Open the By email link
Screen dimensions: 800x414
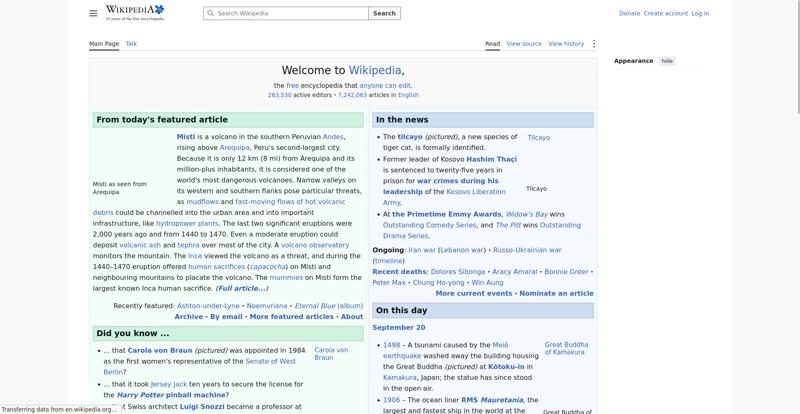click(x=226, y=316)
